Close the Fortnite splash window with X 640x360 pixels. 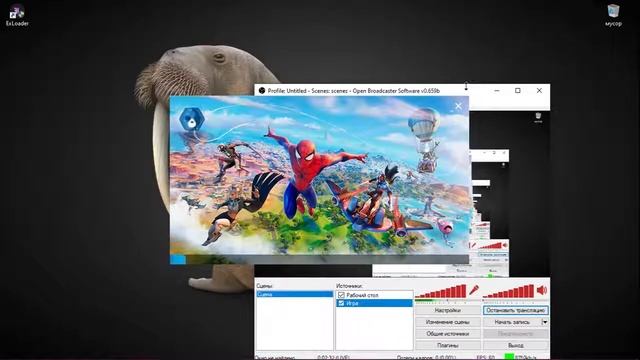[458, 106]
